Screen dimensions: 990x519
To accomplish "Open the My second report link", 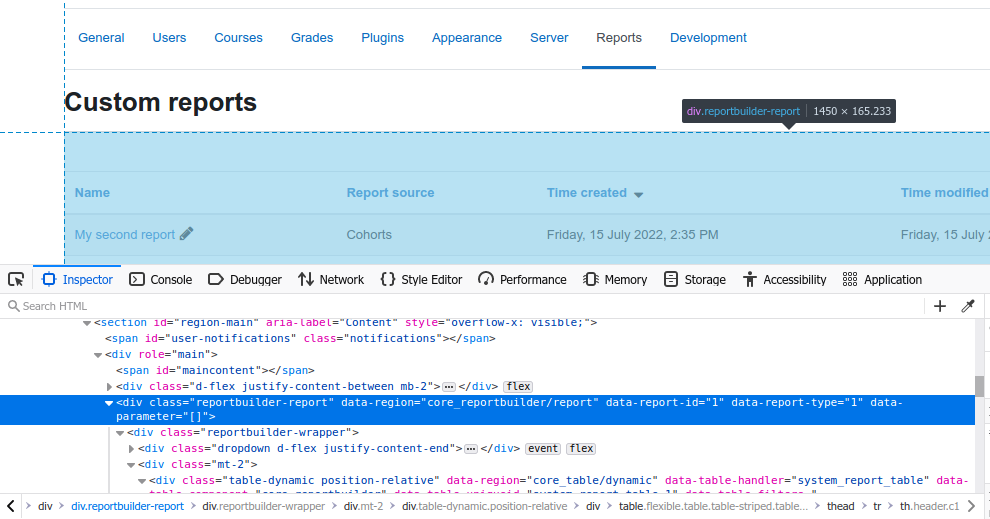I will coord(124,235).
